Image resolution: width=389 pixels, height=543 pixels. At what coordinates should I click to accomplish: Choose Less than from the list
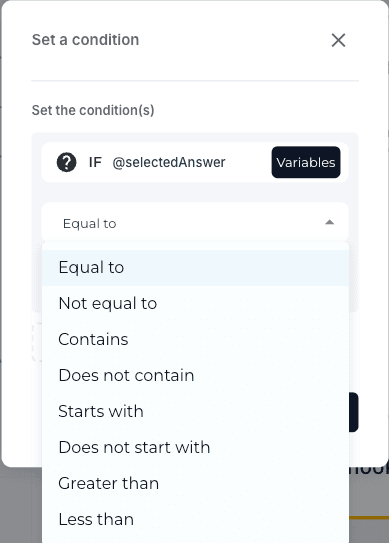pyautogui.click(x=195, y=520)
